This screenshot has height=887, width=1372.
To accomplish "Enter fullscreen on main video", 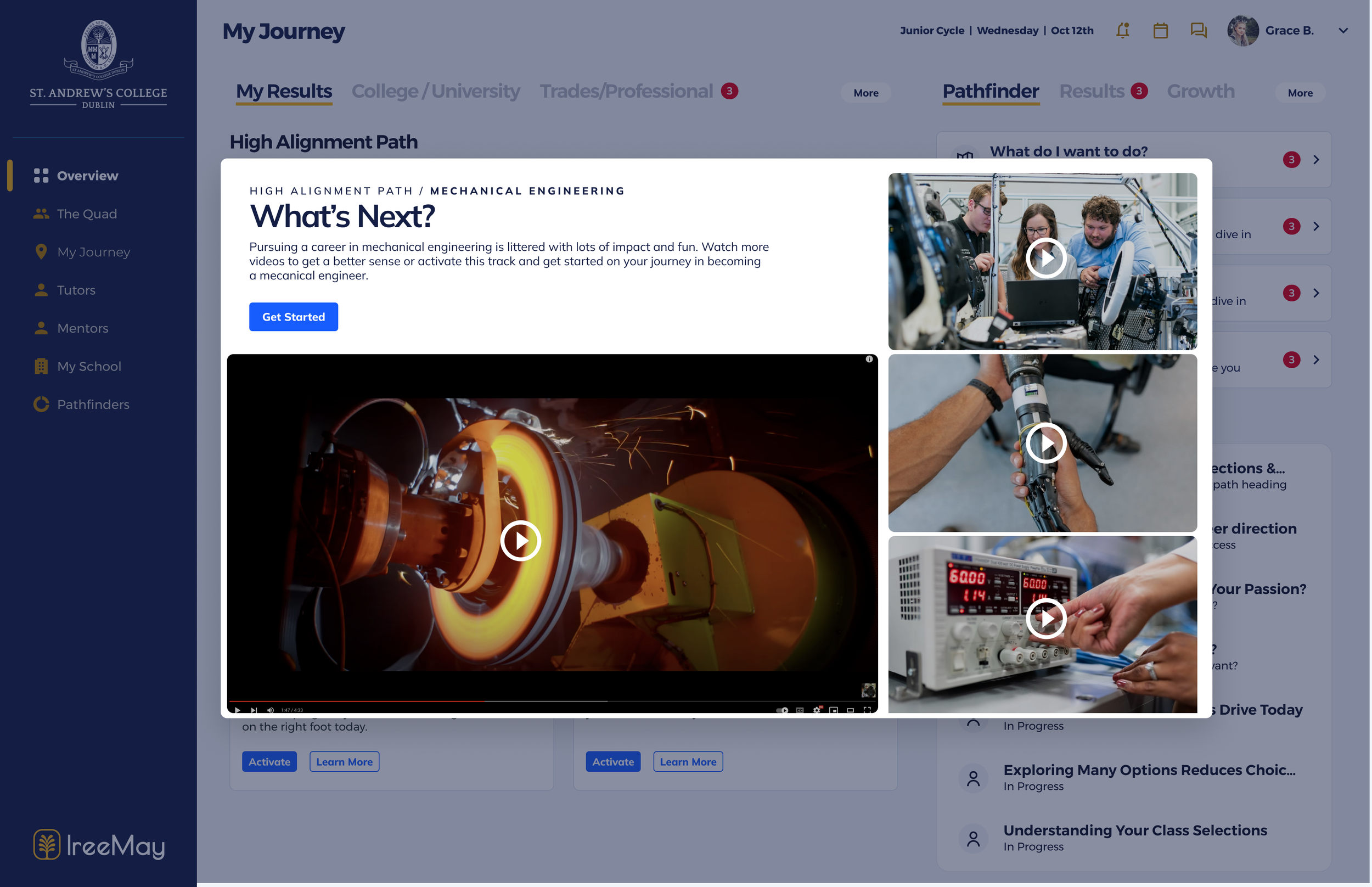I will pos(867,710).
